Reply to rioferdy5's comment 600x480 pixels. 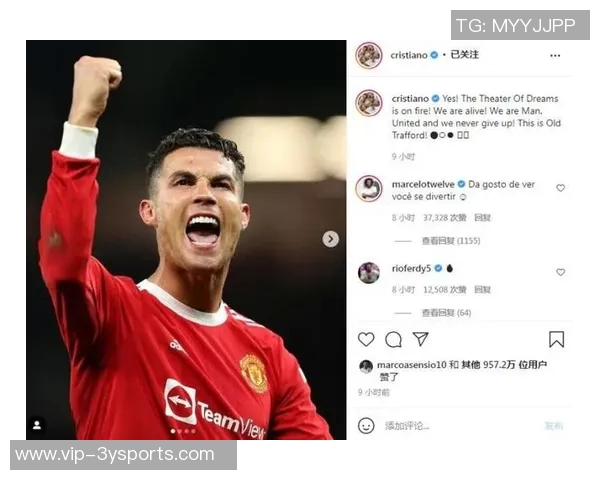pyautogui.click(x=482, y=290)
